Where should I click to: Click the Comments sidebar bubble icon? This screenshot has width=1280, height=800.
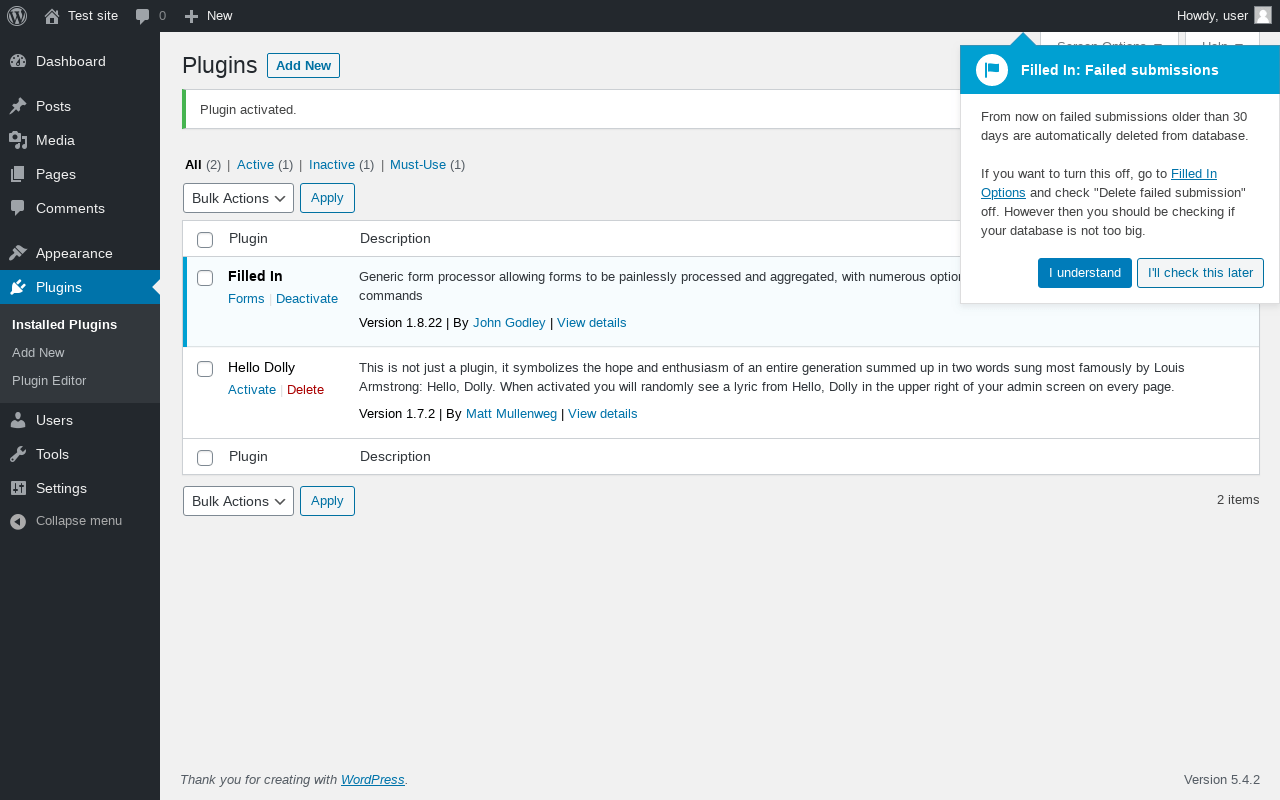pyautogui.click(x=18, y=208)
